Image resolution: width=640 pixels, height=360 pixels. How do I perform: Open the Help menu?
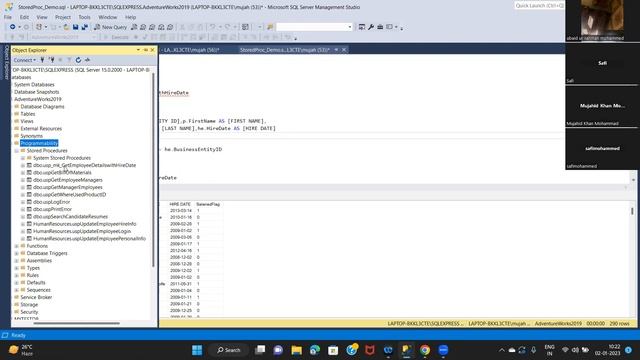[131, 17]
